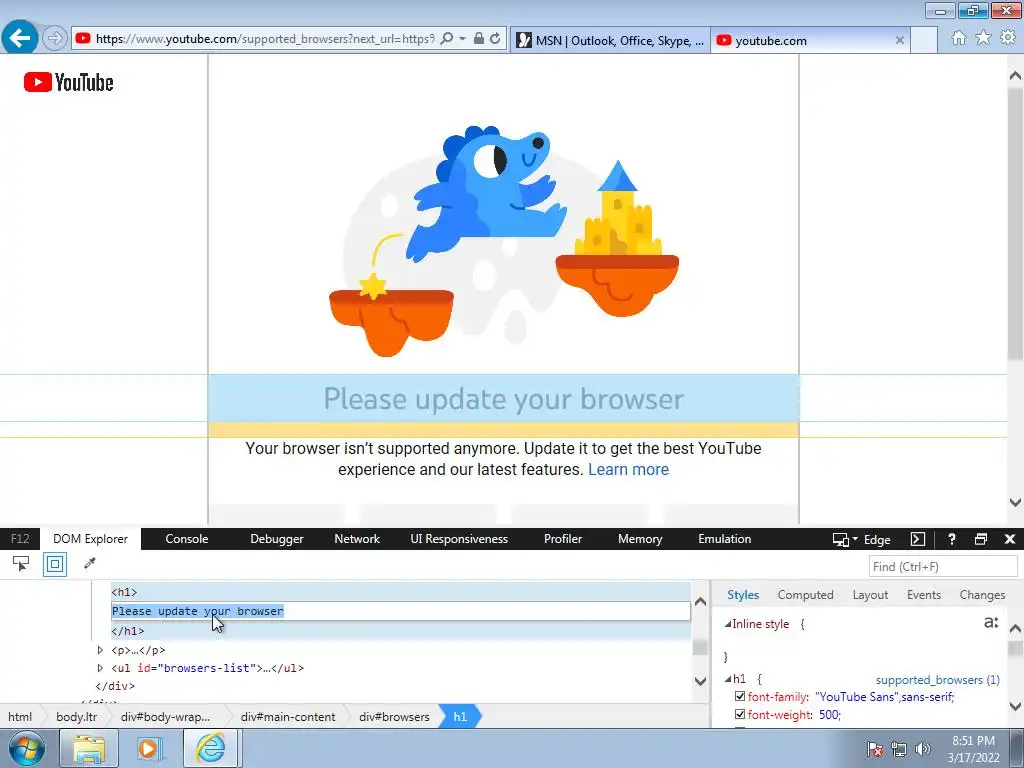
Task: Follow the Learn more link
Action: (x=628, y=470)
